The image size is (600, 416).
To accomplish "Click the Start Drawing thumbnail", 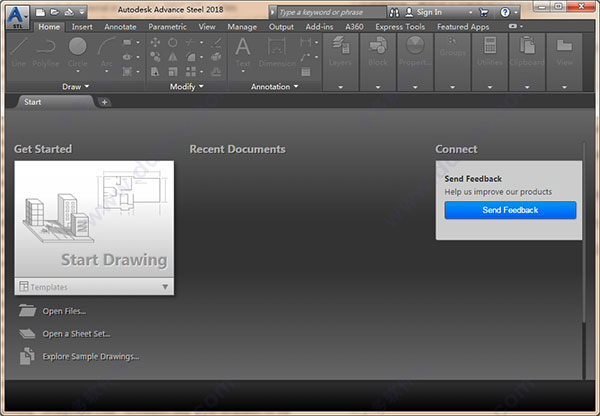I will pos(94,219).
